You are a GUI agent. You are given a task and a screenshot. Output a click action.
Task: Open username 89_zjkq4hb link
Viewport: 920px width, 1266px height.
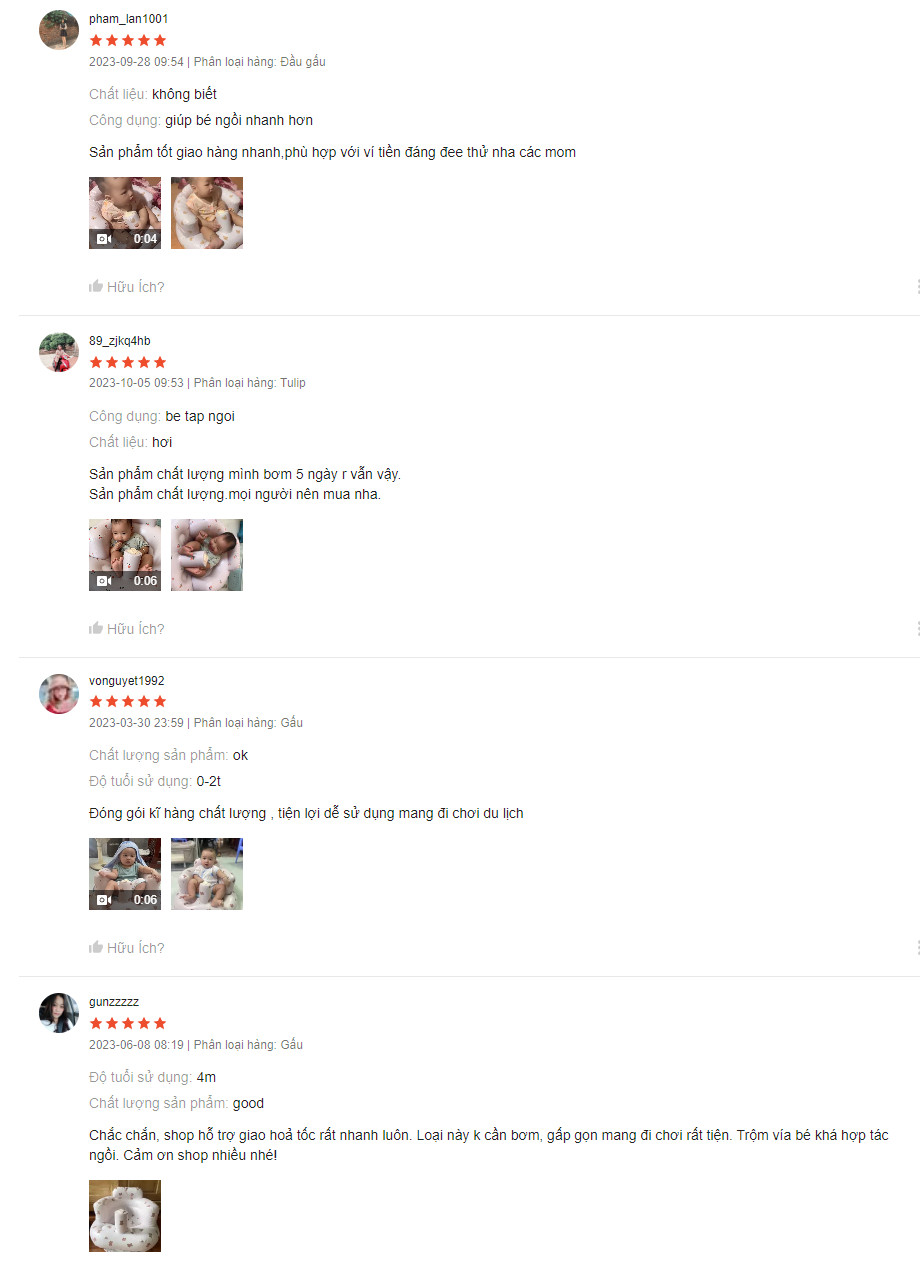point(120,341)
